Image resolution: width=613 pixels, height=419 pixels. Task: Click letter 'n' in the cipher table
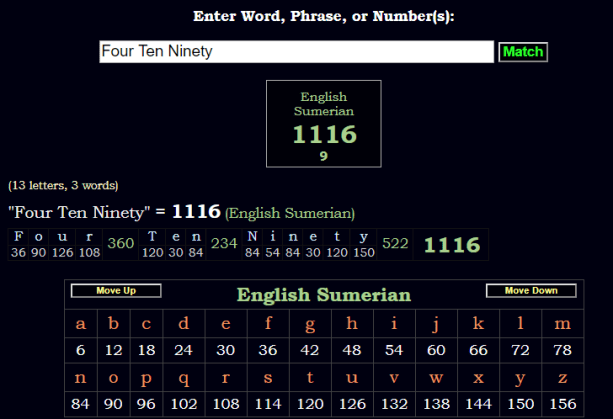point(80,379)
